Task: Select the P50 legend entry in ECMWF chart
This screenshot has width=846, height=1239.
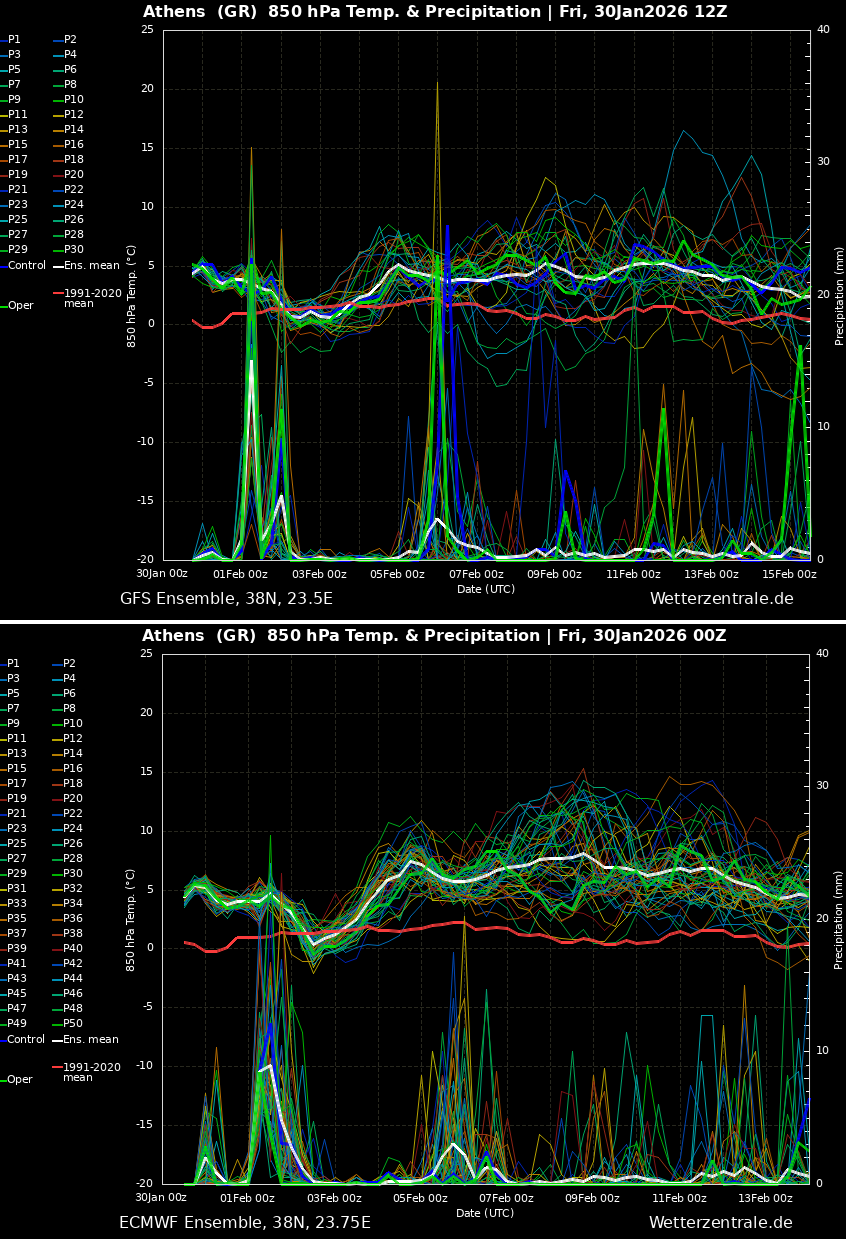Action: [x=73, y=1024]
